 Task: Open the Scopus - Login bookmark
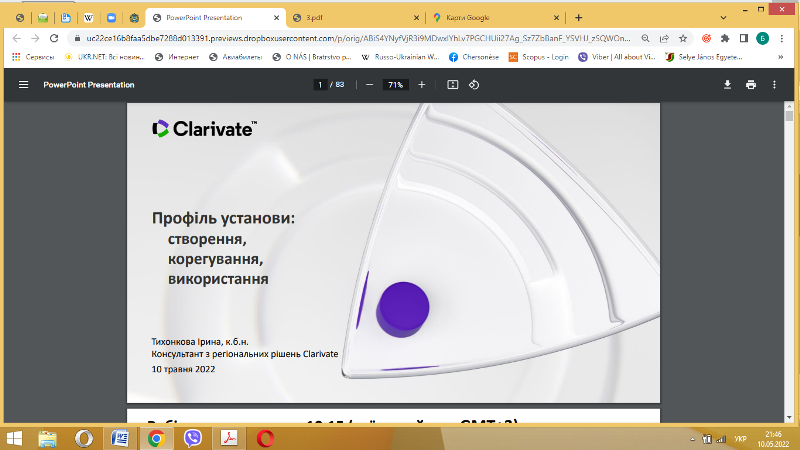coord(542,57)
